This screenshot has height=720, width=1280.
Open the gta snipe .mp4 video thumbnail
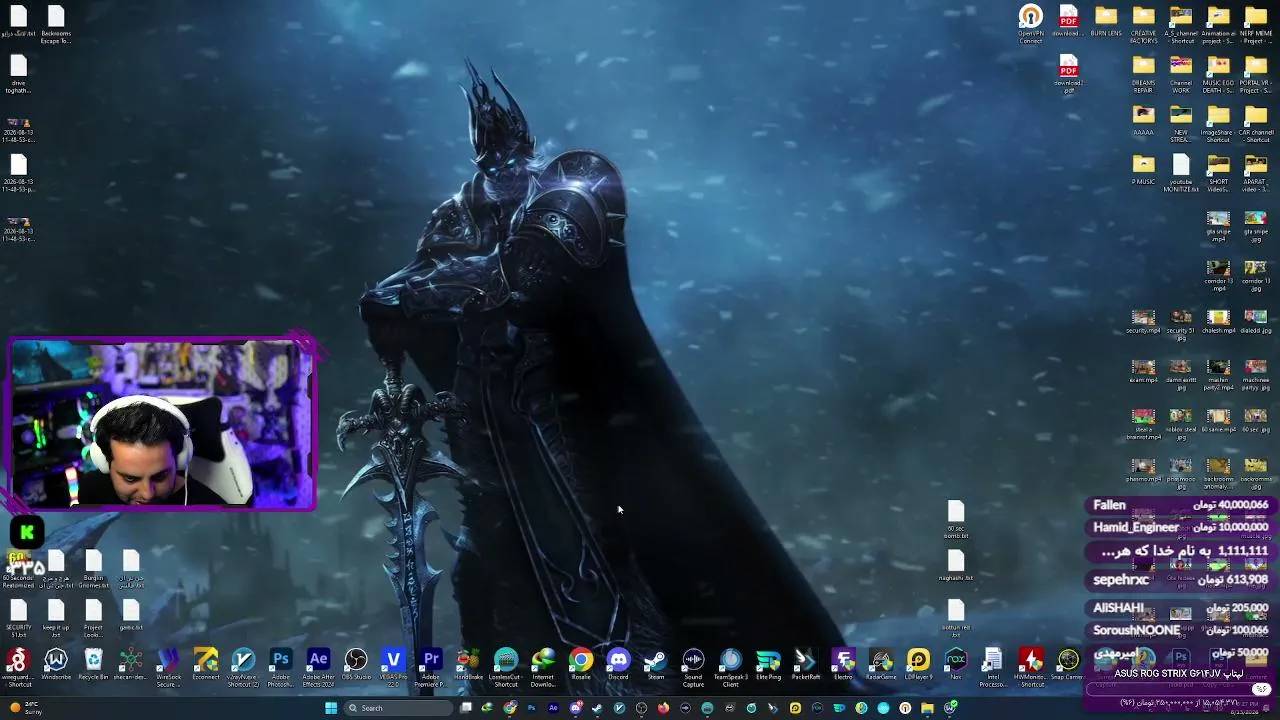point(1218,227)
